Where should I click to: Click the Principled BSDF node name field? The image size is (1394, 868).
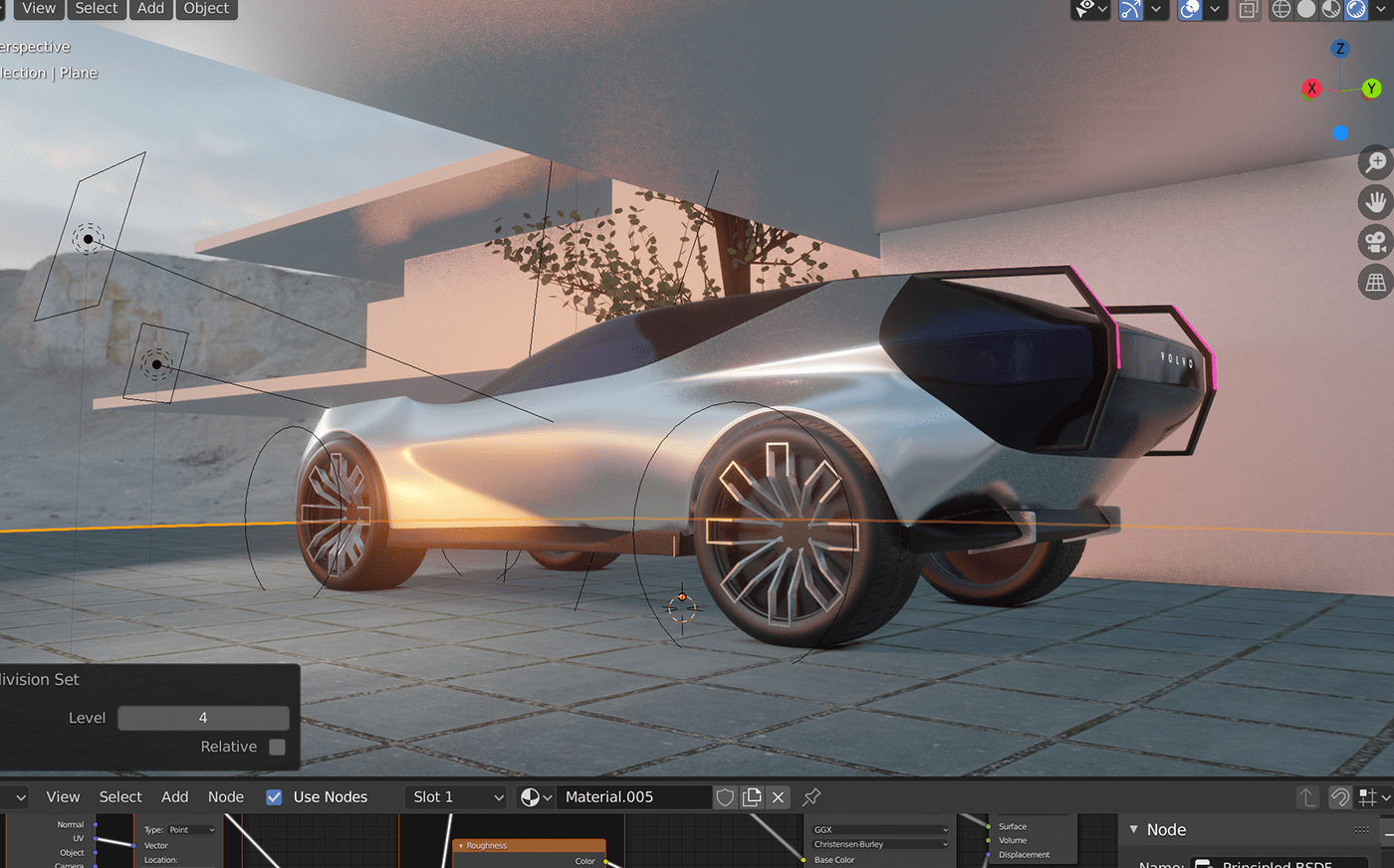[1280, 862]
